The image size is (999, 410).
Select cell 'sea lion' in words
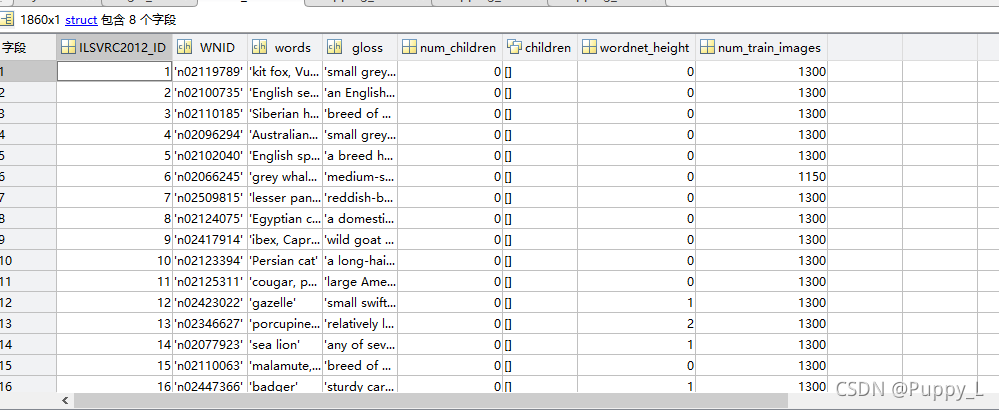point(285,344)
